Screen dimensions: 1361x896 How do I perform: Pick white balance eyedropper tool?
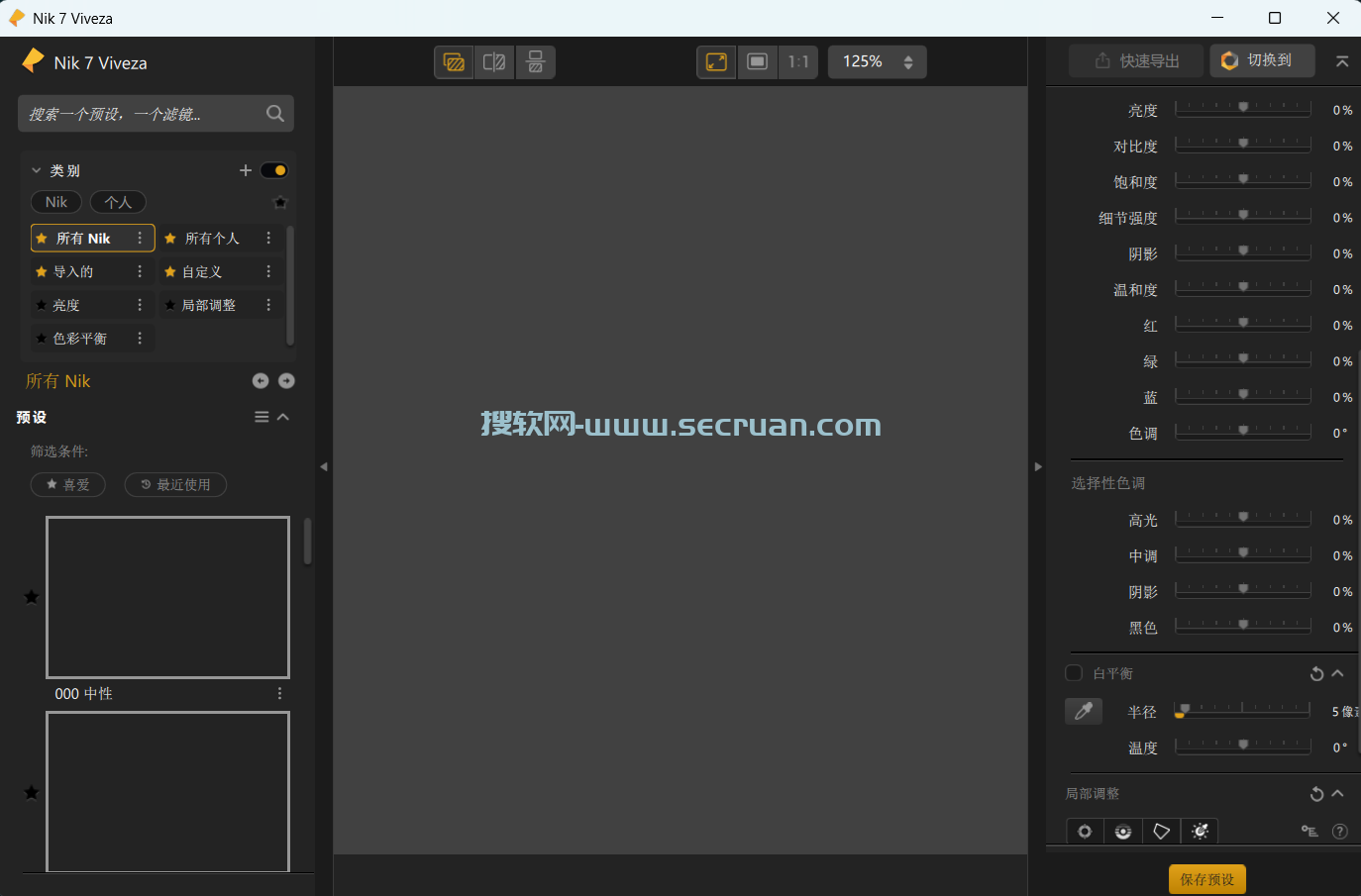[x=1084, y=711]
